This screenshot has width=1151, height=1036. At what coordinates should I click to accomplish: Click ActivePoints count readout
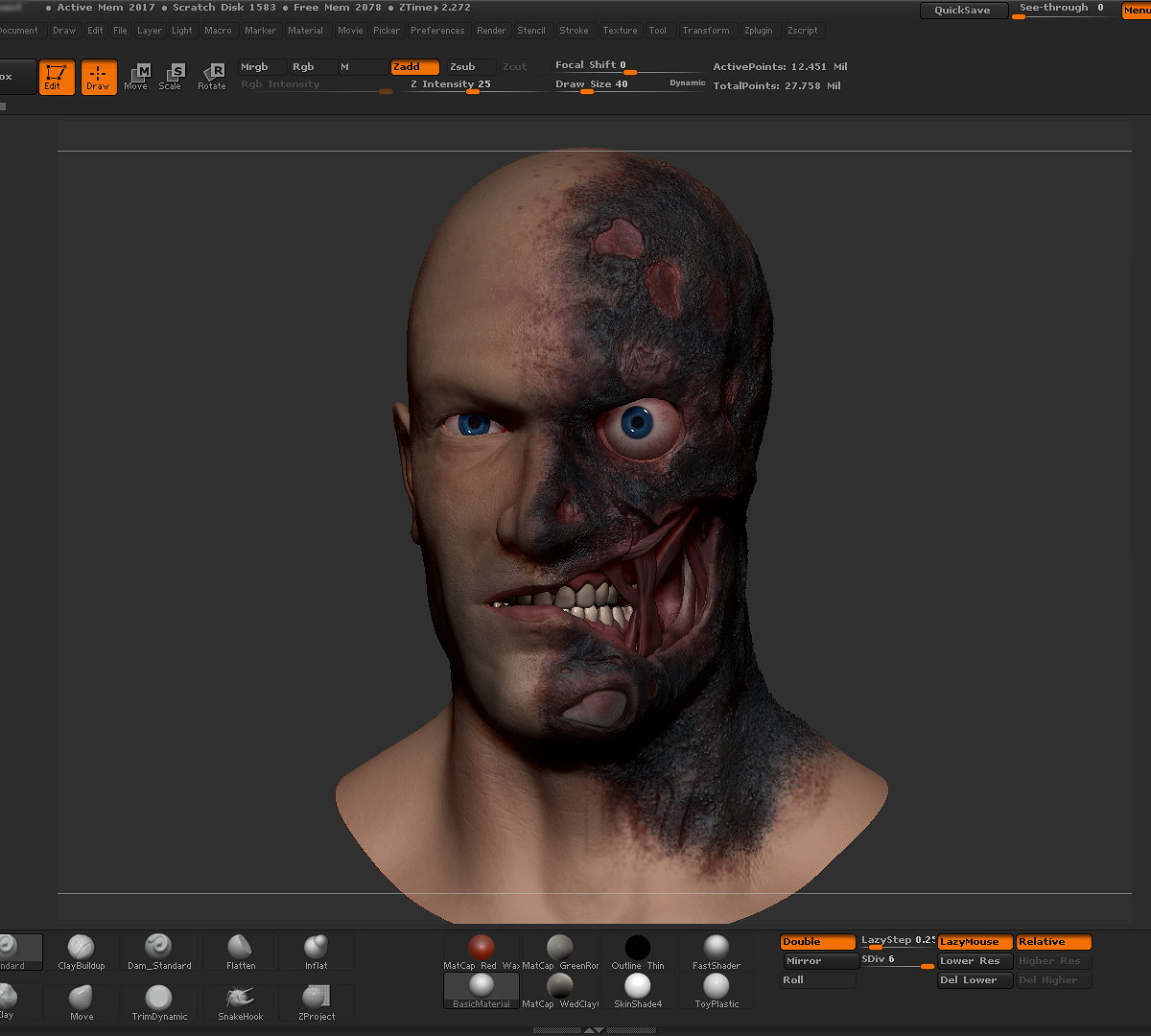pos(780,67)
